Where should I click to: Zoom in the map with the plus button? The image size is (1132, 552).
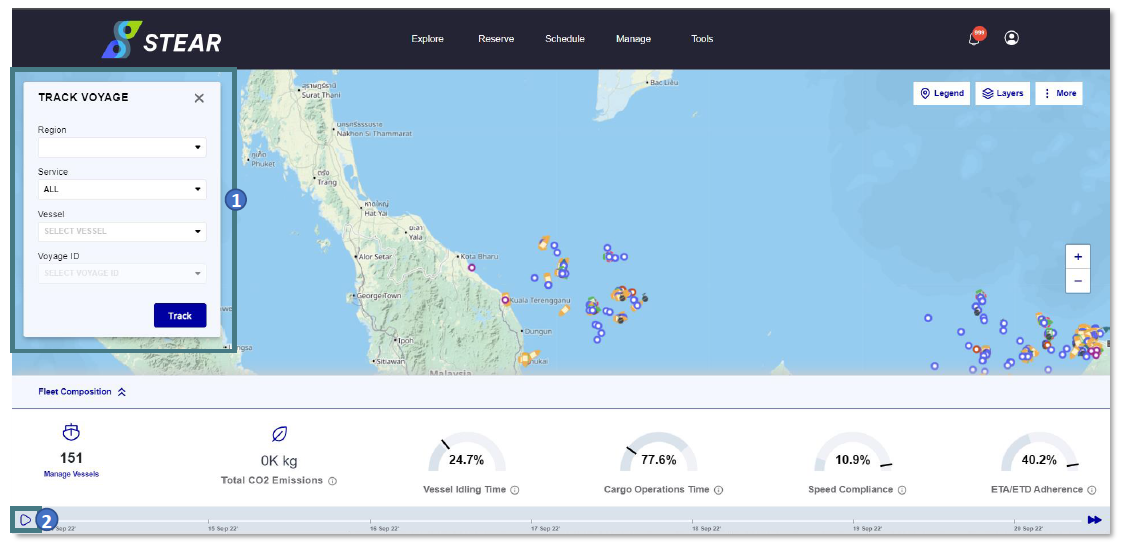click(x=1078, y=257)
